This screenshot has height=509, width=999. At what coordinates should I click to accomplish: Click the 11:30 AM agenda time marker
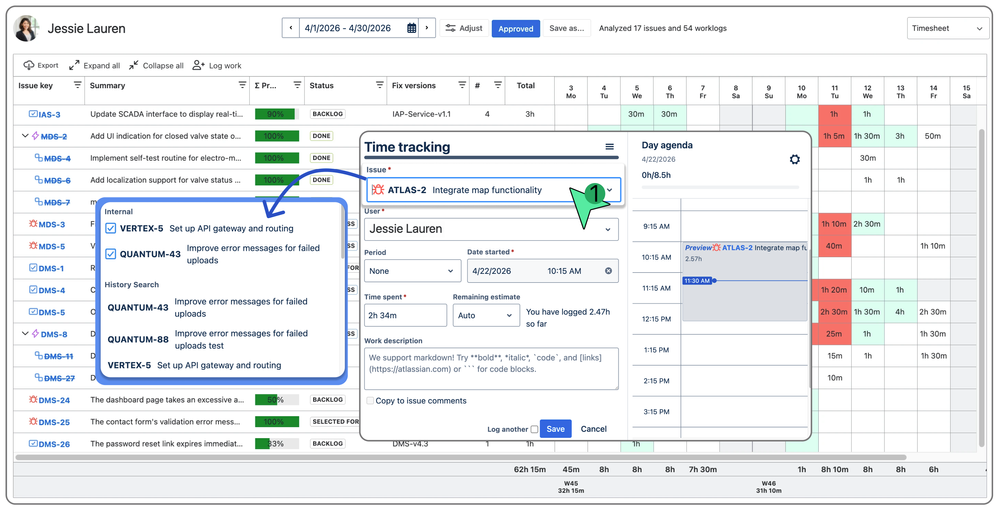click(x=696, y=280)
